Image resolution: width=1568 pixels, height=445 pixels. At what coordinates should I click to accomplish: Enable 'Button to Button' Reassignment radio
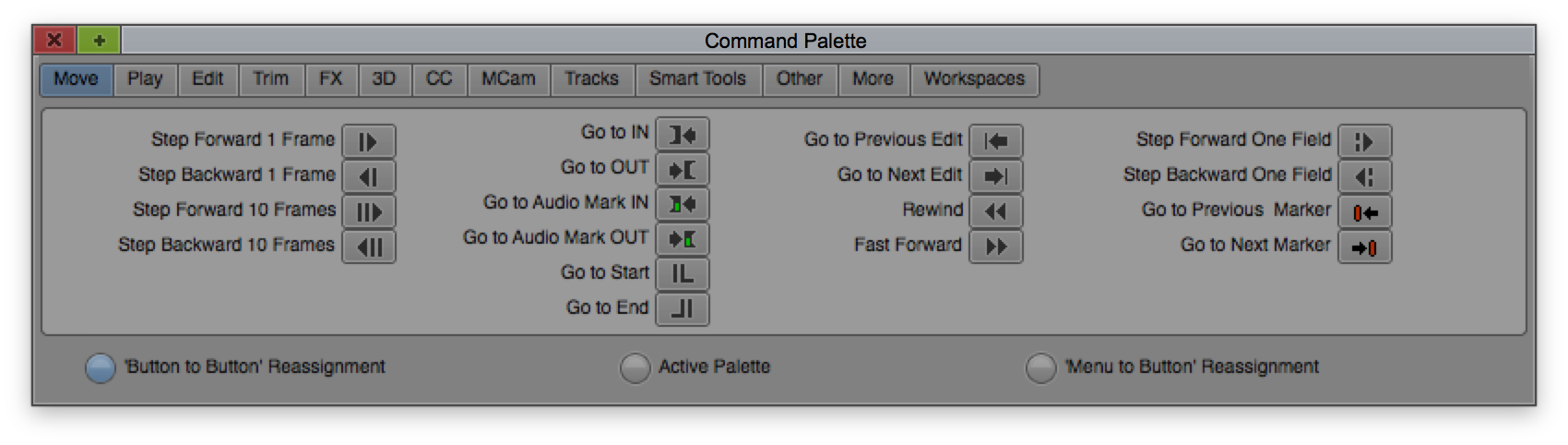coord(100,367)
